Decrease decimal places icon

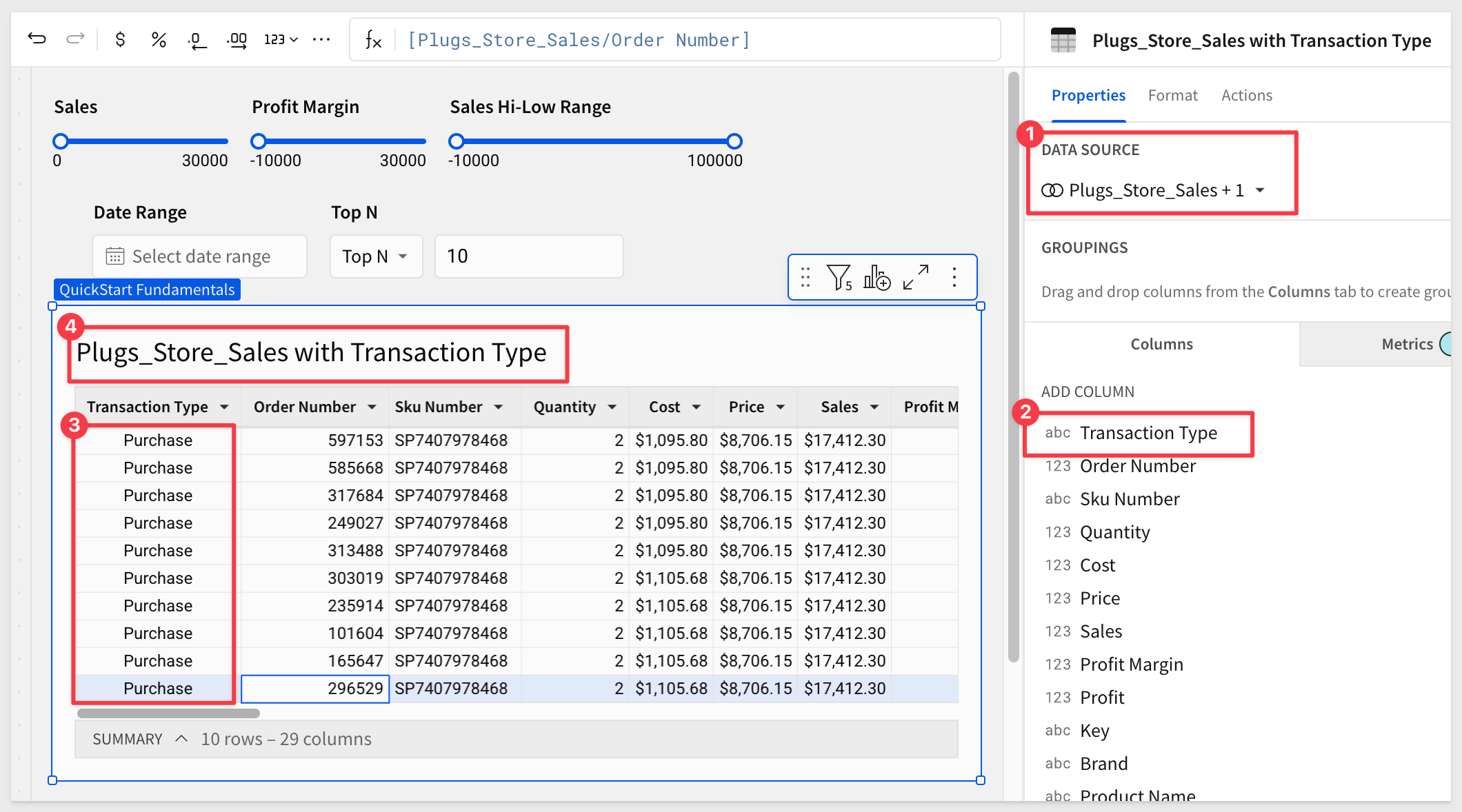(x=197, y=40)
